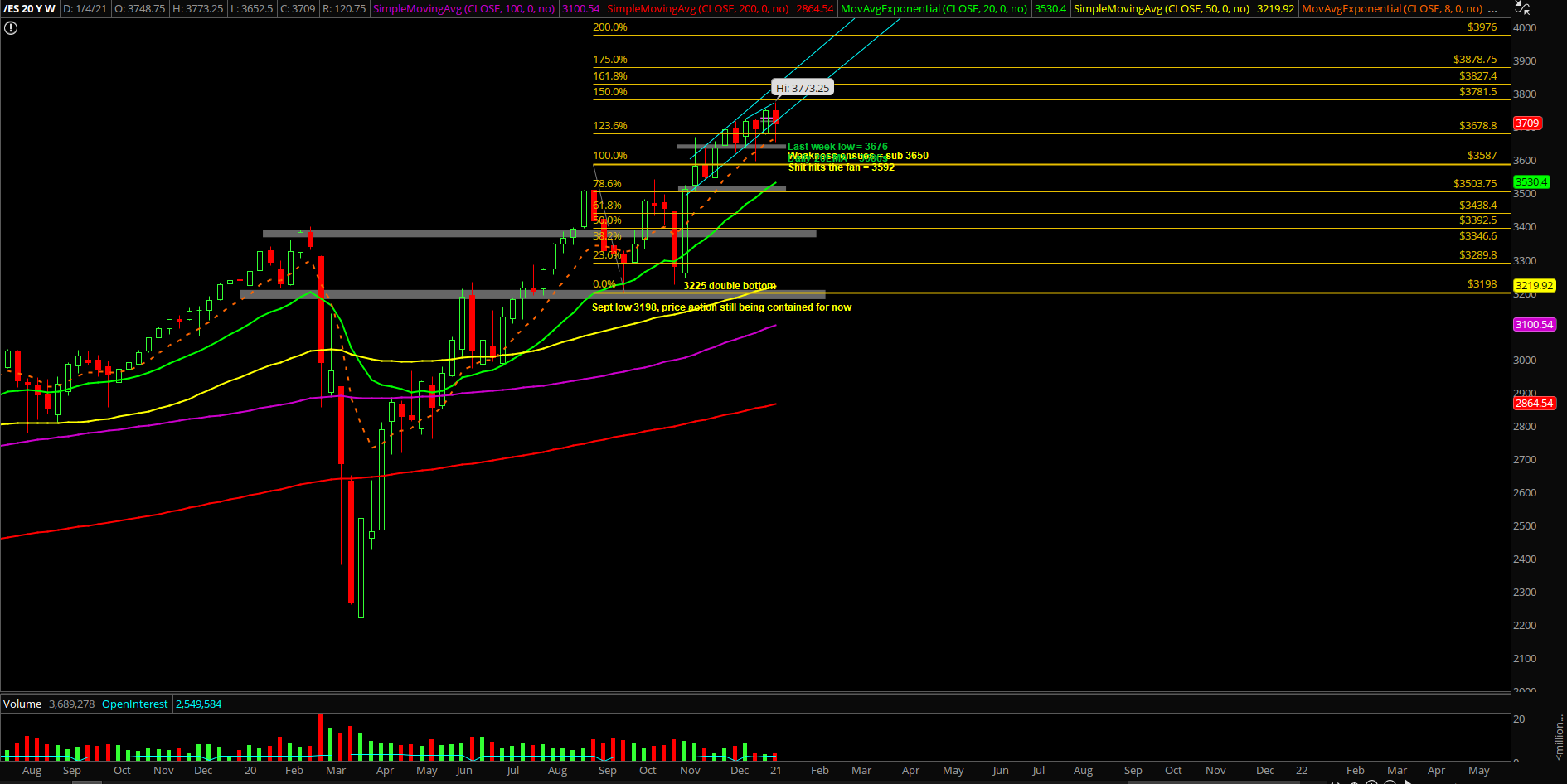Click the circled exclamation alert icon

click(x=11, y=28)
